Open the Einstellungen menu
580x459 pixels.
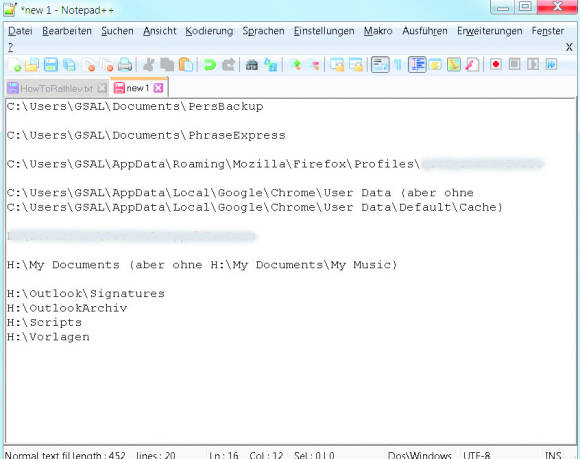tap(324, 31)
